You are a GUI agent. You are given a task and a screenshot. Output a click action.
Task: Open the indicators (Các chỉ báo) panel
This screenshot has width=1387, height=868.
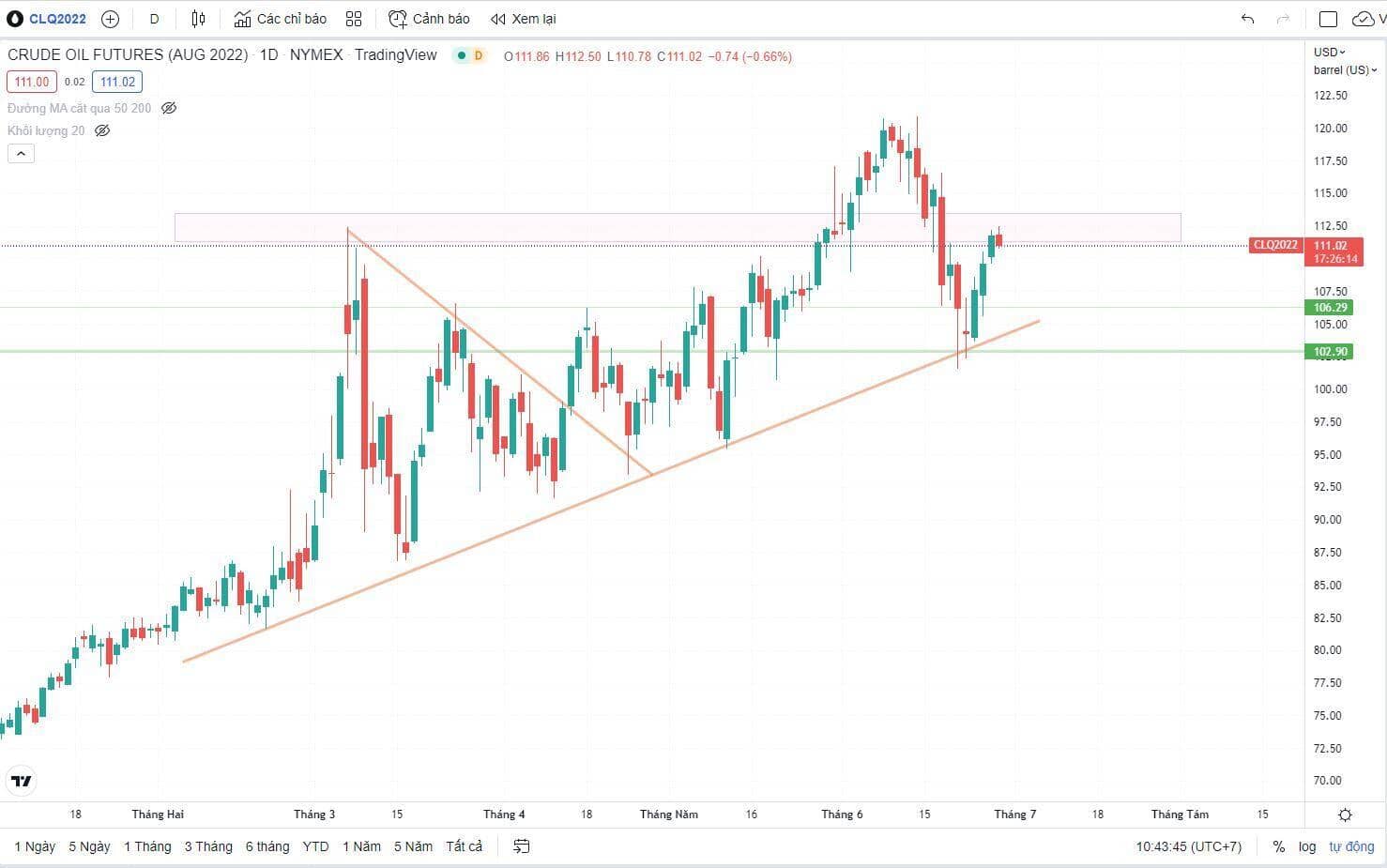(281, 19)
